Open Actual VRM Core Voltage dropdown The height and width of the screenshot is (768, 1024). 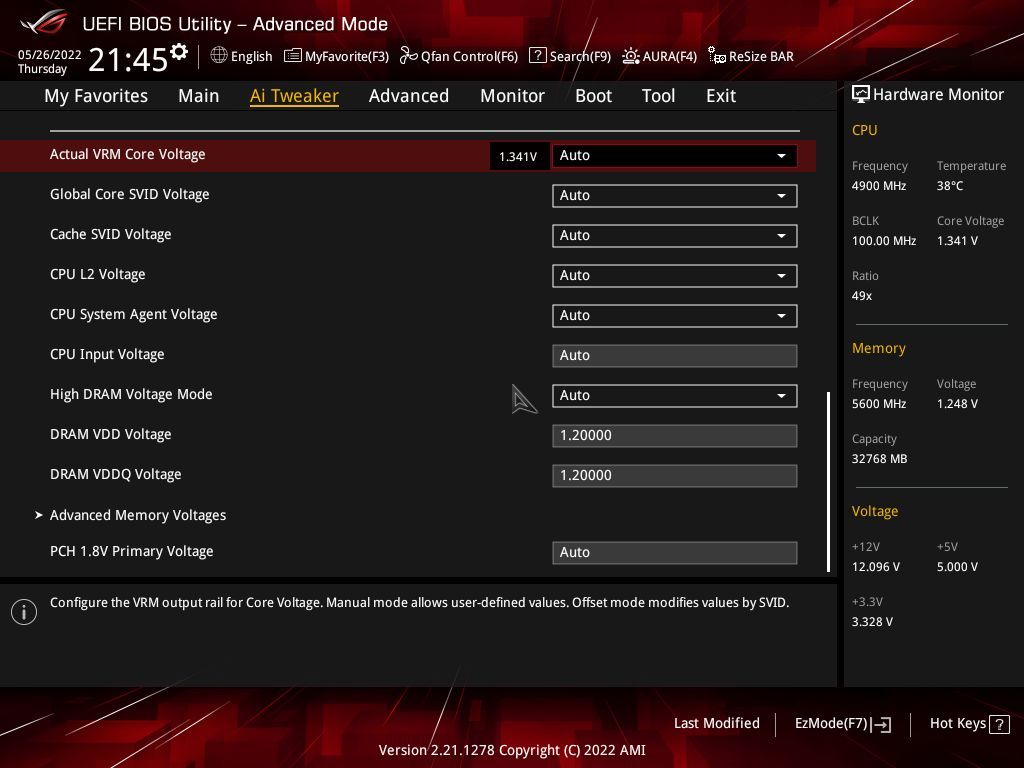point(675,155)
